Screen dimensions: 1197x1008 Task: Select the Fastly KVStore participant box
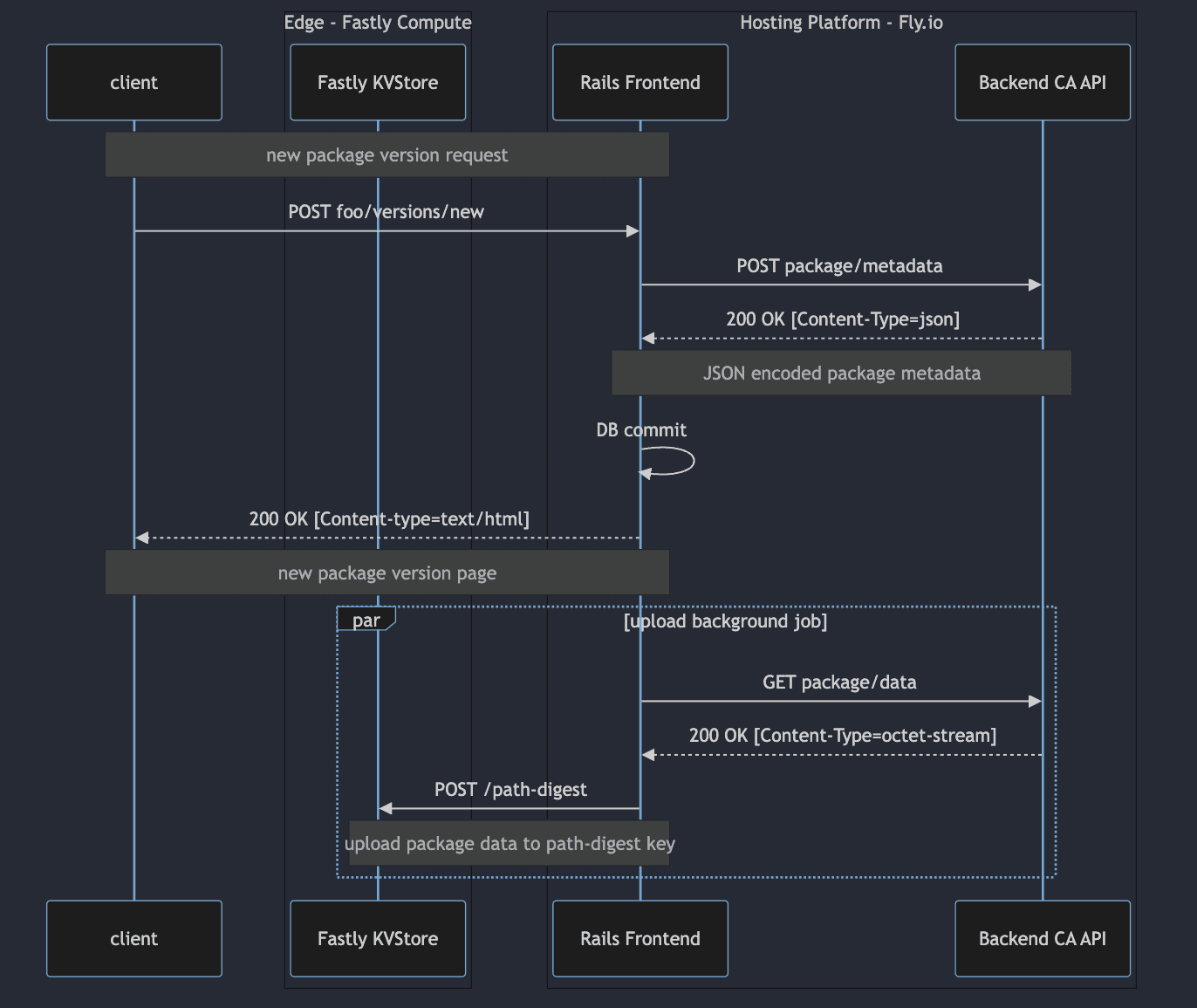377,82
